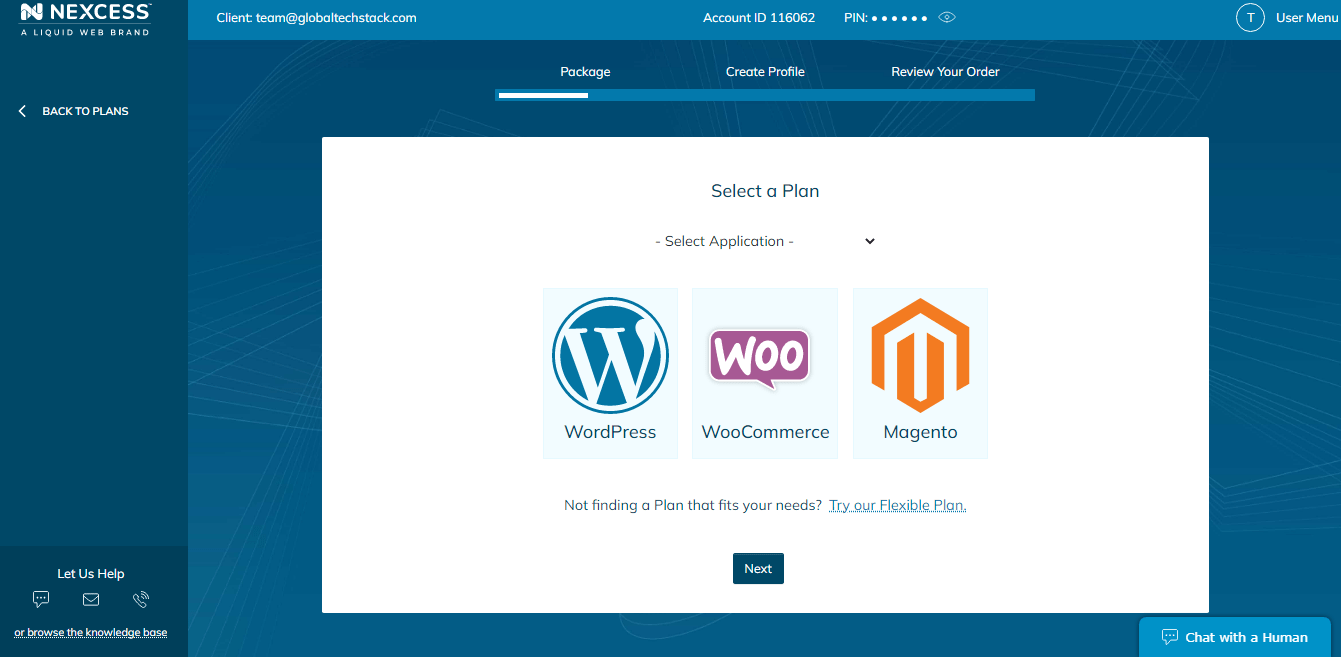This screenshot has height=657, width=1341.
Task: Select the WordPress plan card
Action: [x=610, y=373]
